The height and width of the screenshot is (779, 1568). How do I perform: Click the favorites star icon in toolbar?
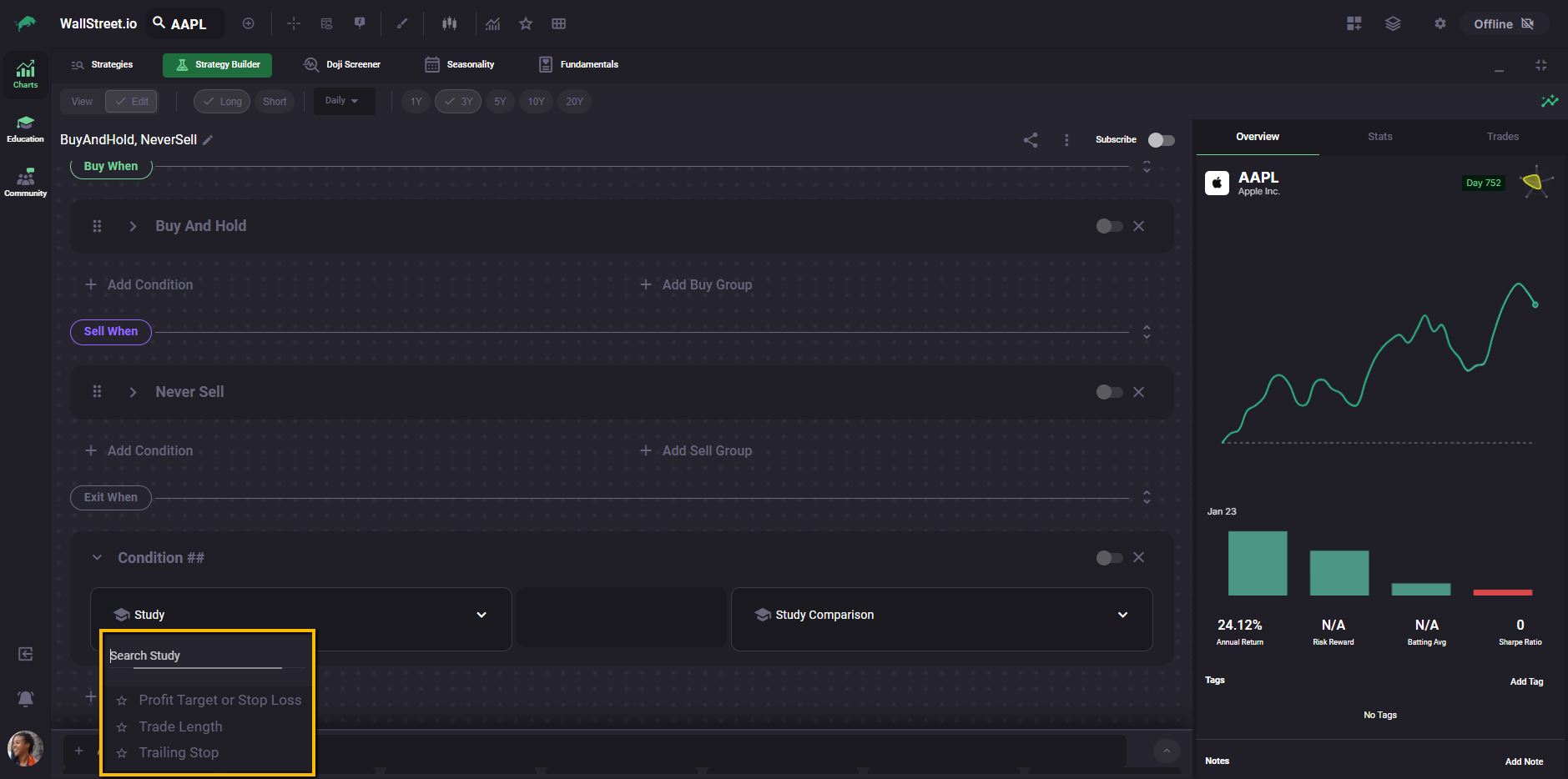click(x=526, y=24)
